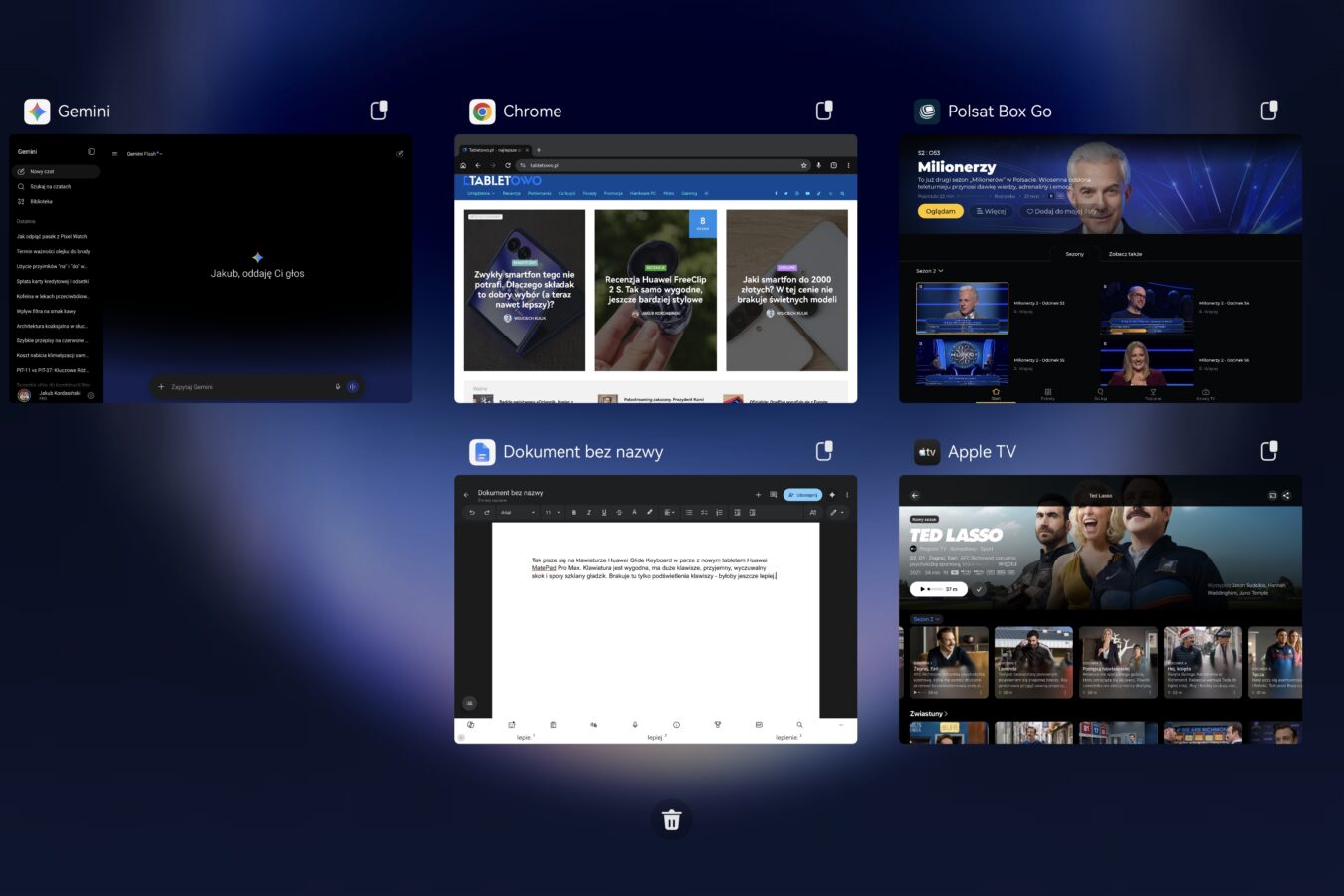Open split-screen for the Dokument bez nazwy card
1344x896 pixels.
coord(824,451)
